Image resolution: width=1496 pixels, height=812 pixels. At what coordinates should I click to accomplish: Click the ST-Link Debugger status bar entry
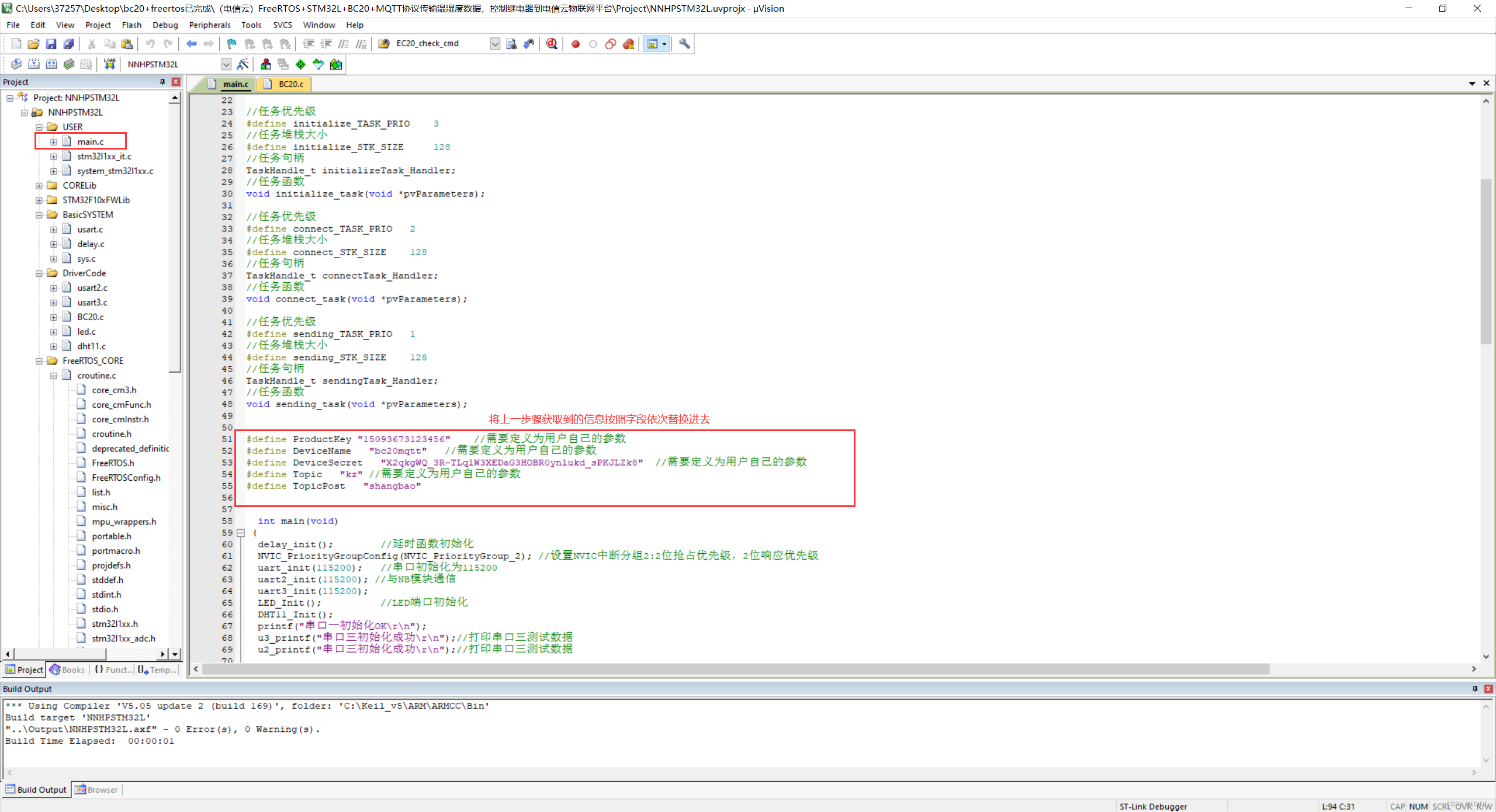[1153, 806]
